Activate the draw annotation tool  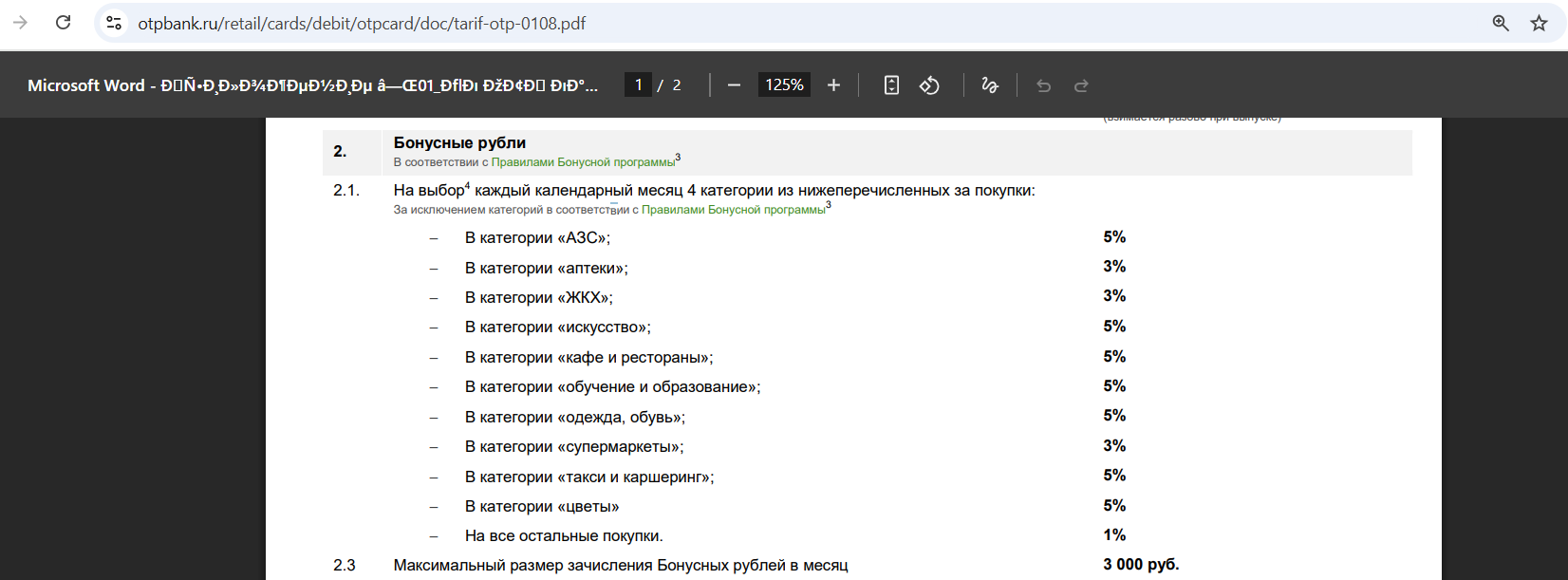click(x=990, y=85)
